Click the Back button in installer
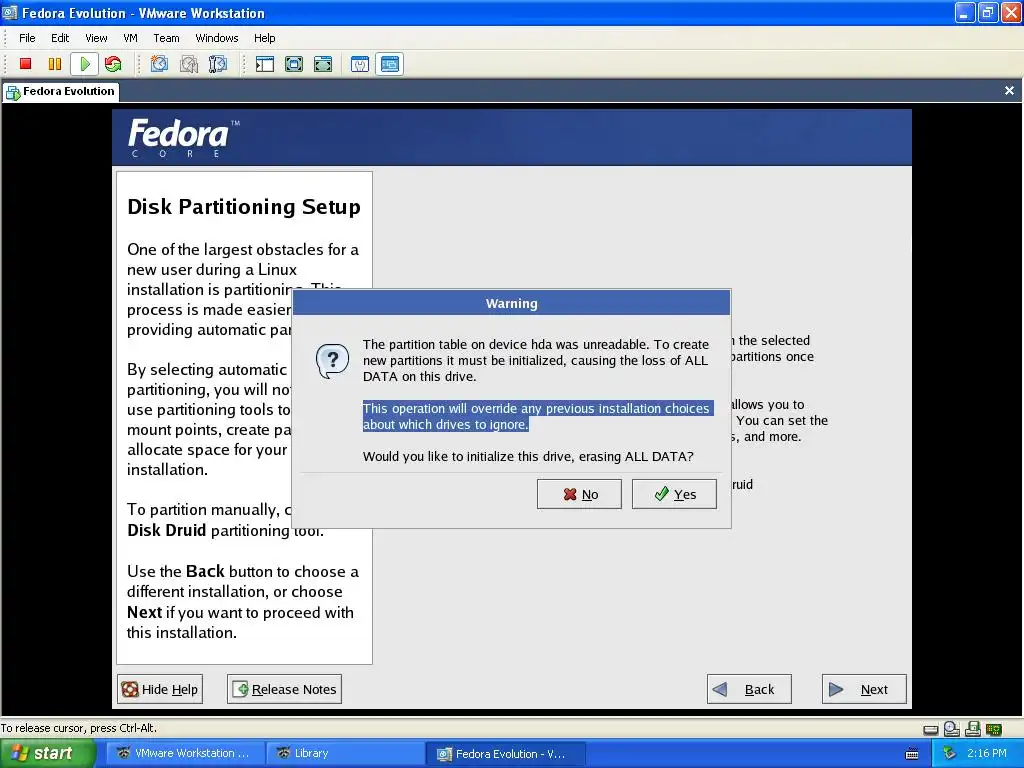The width and height of the screenshot is (1024, 768). click(749, 689)
